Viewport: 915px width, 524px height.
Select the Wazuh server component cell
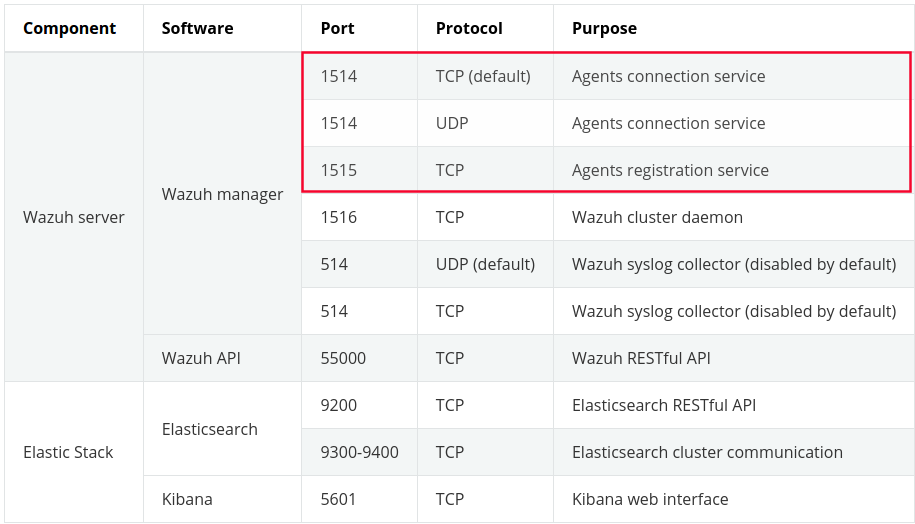coord(74,217)
